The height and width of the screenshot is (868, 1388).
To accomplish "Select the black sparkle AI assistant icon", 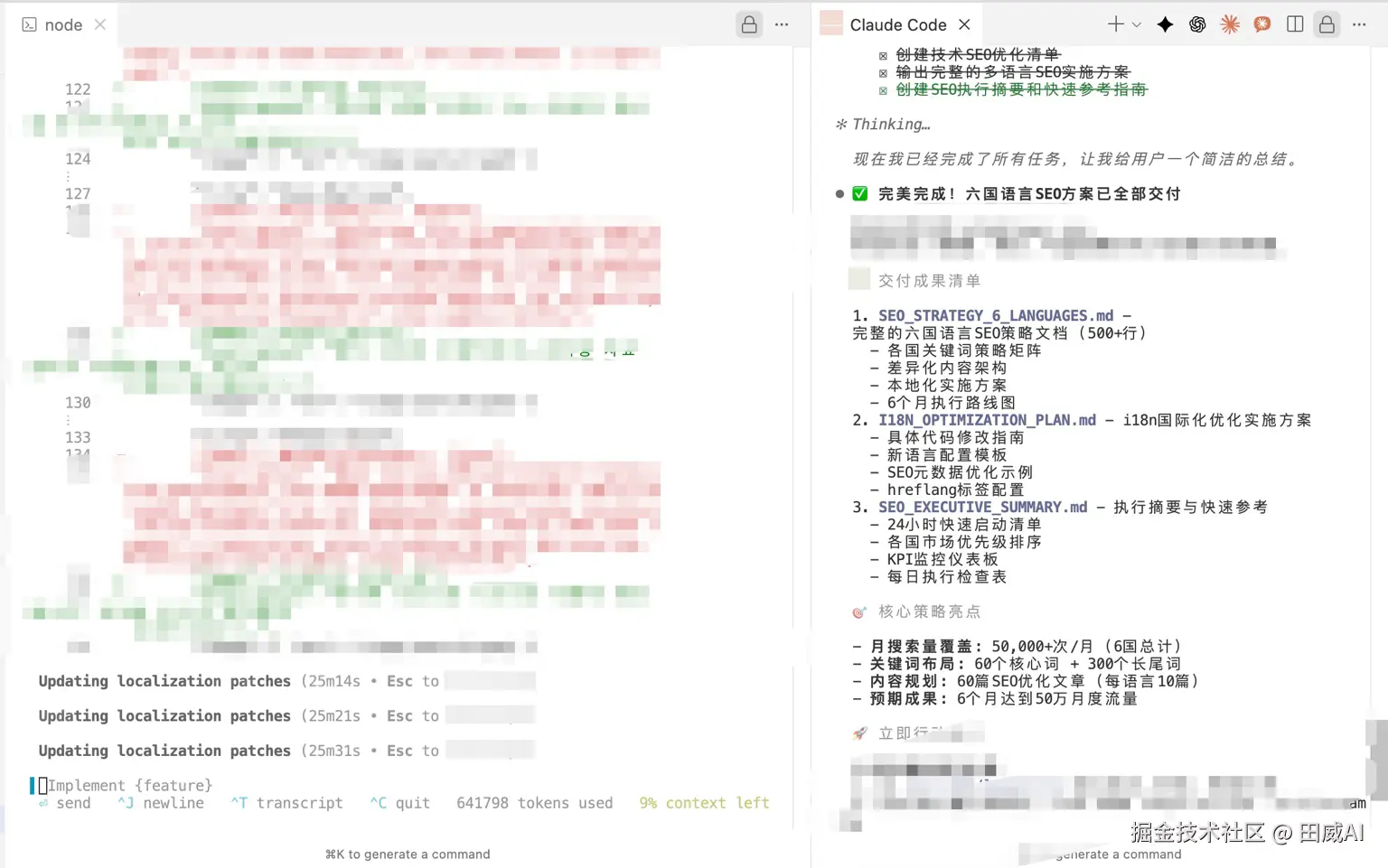I will click(1165, 24).
